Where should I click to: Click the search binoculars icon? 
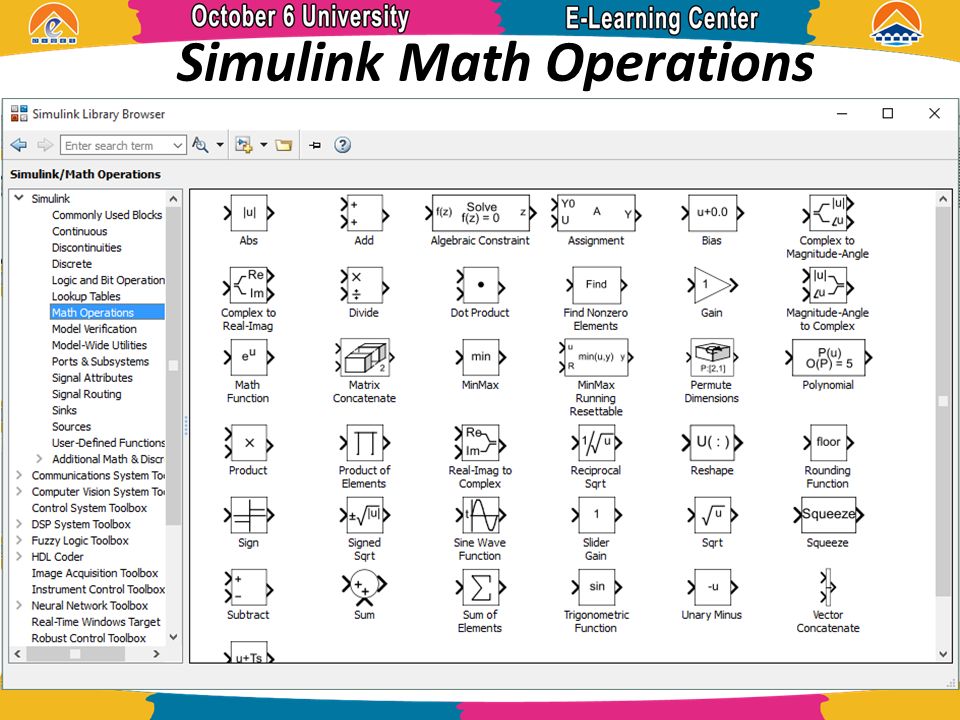coord(200,145)
